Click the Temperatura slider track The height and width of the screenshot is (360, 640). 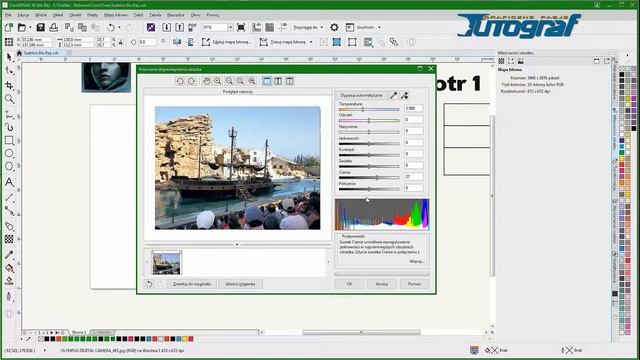[x=369, y=109]
